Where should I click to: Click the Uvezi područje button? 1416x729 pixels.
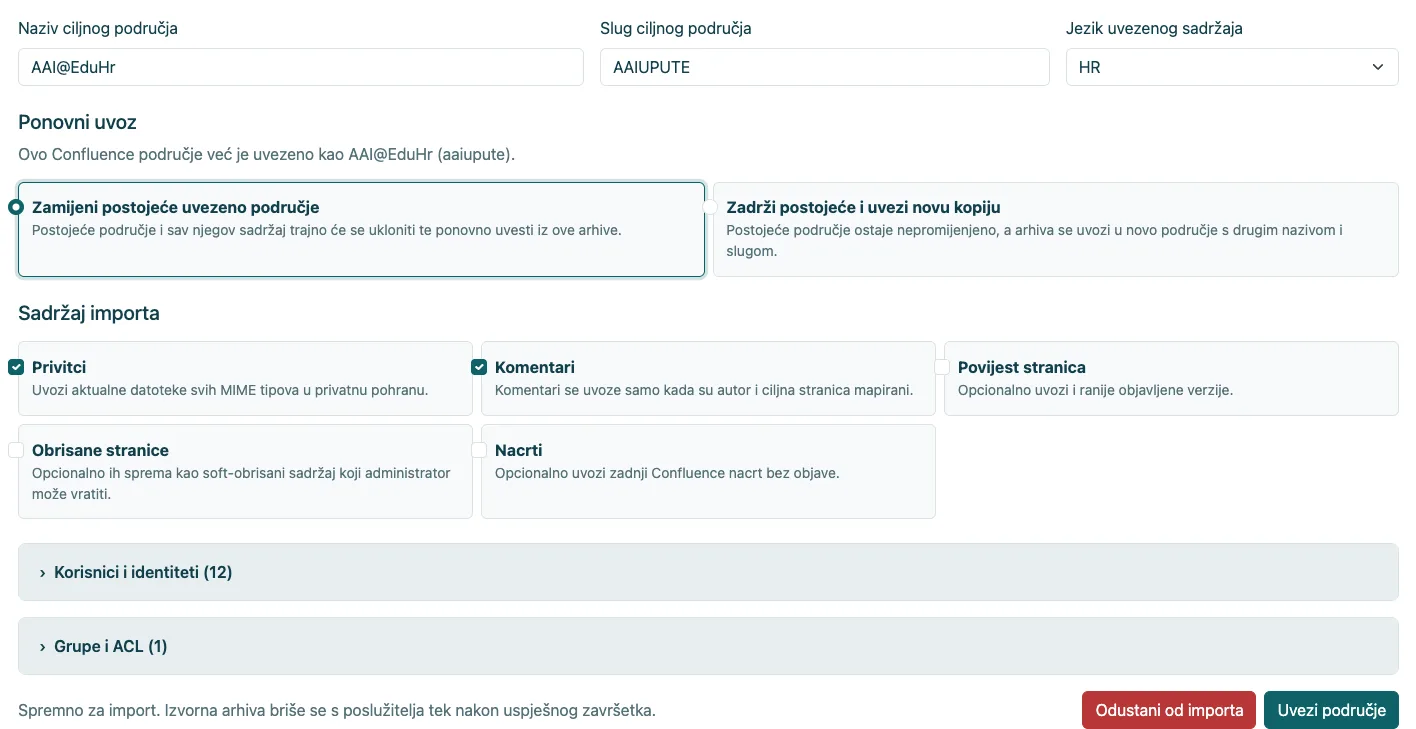1331,710
